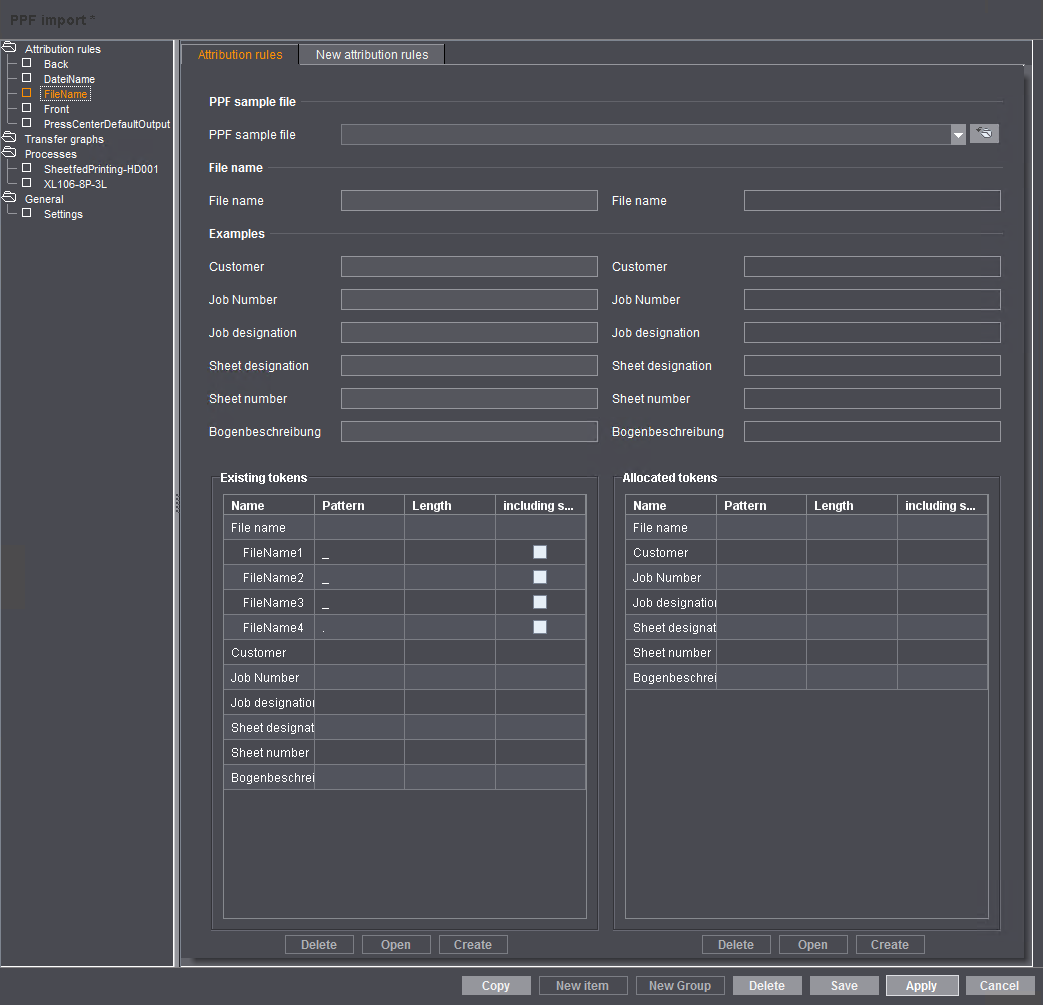Switch to the New attribution rules tab
Screen dimensions: 1043x1005
[x=371, y=54]
